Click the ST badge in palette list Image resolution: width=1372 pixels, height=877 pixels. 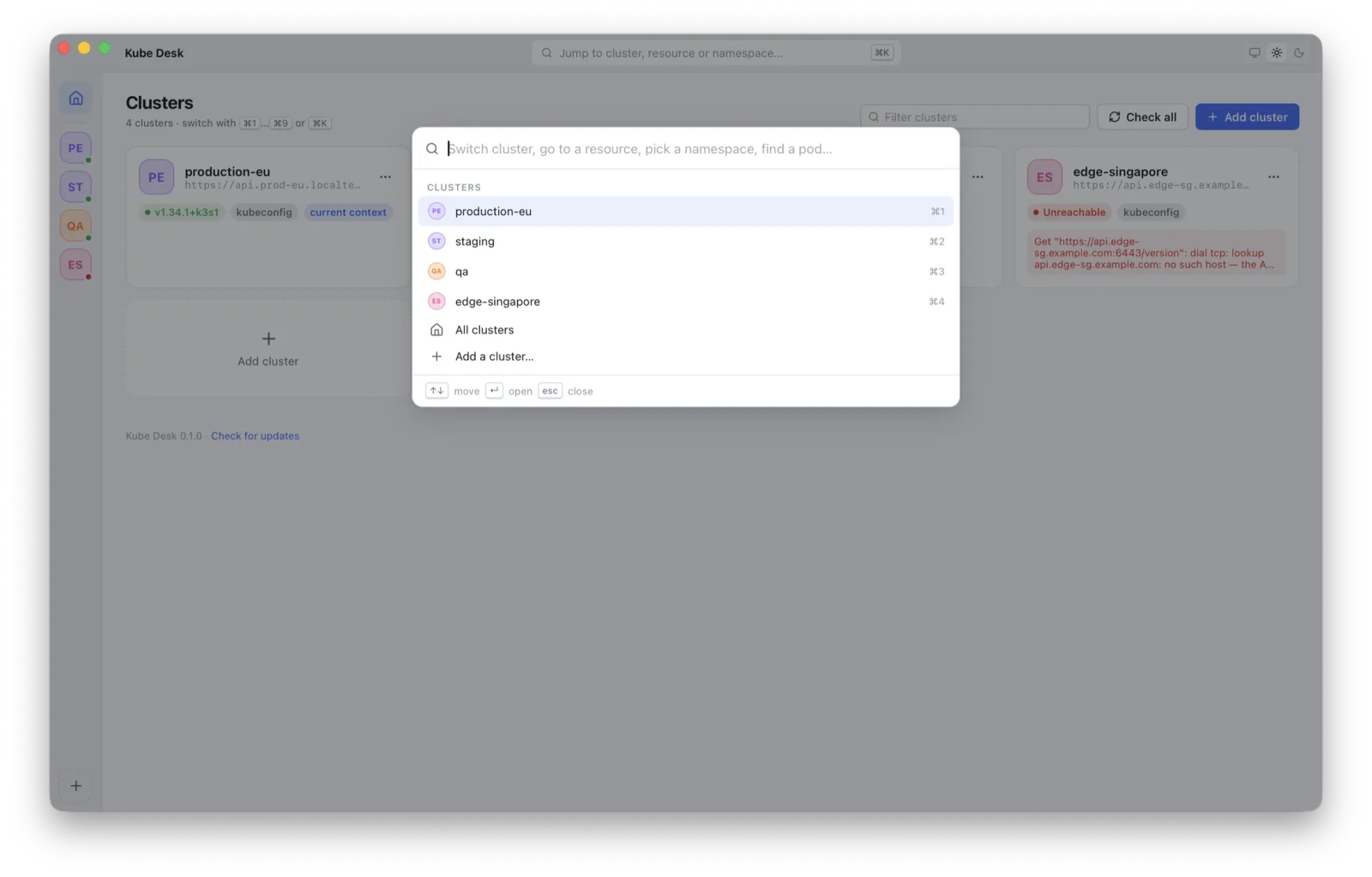coord(436,241)
